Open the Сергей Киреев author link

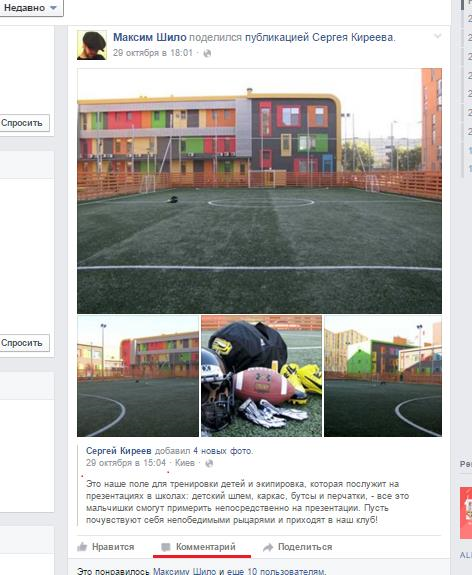coord(118,451)
